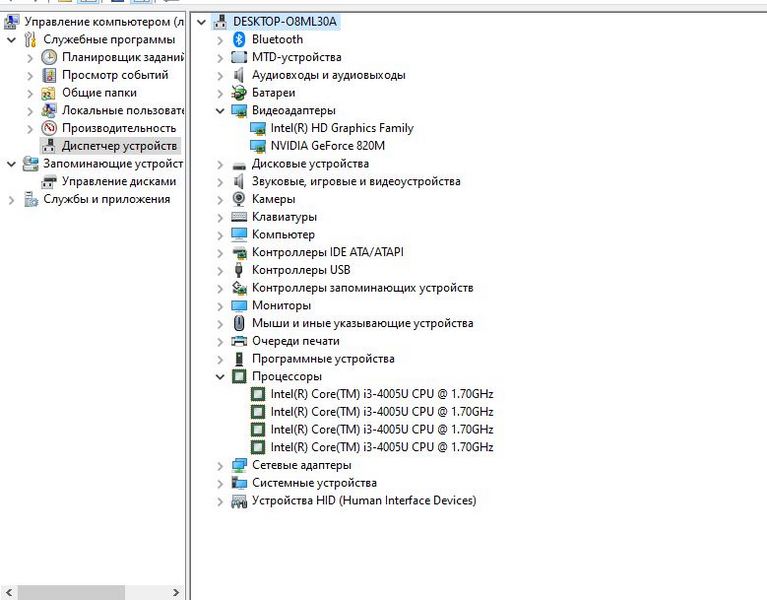
Task: Click the Intel(R) HD Graphics Family icon
Action: coord(258,128)
